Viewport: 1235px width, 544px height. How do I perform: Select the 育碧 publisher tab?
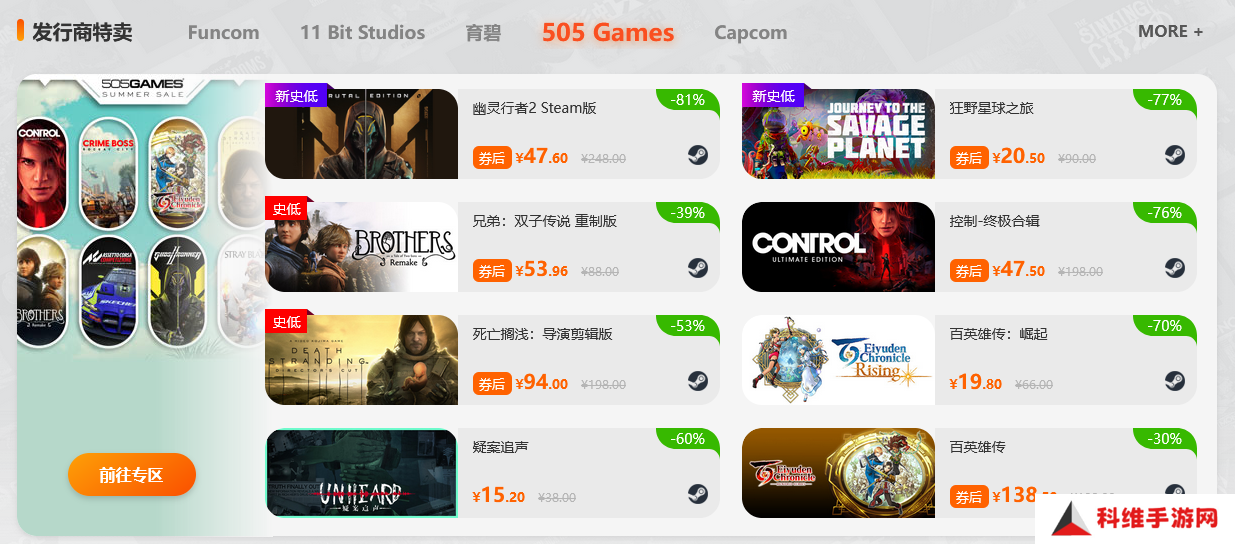[483, 32]
